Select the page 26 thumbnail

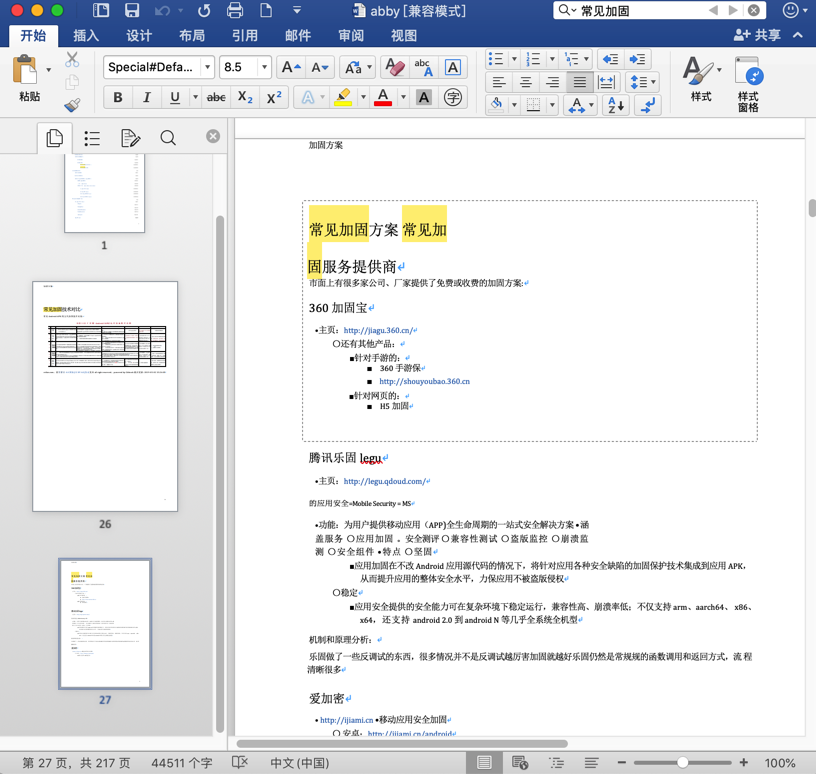105,397
